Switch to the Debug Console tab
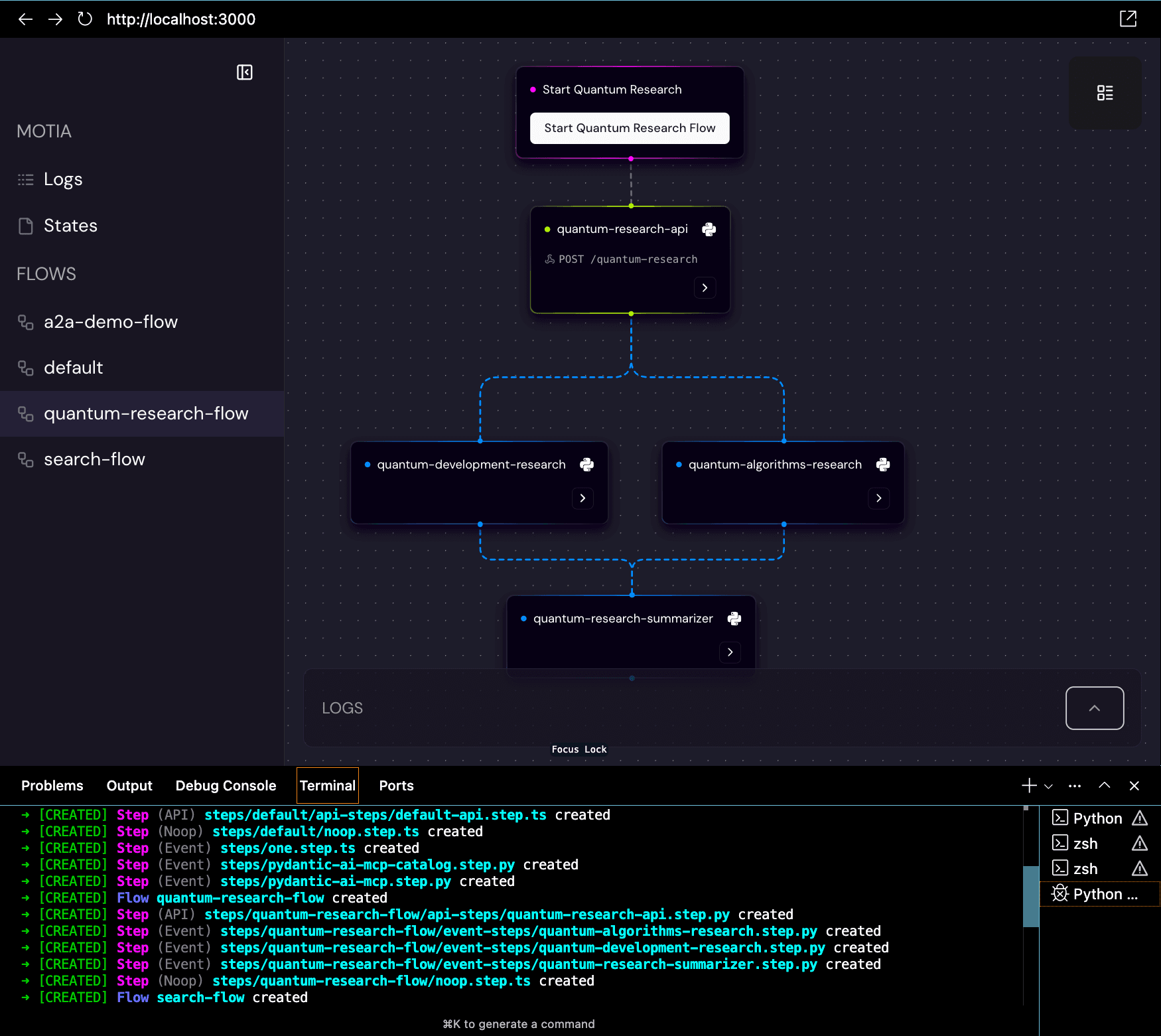Viewport: 1161px width, 1036px height. 226,786
